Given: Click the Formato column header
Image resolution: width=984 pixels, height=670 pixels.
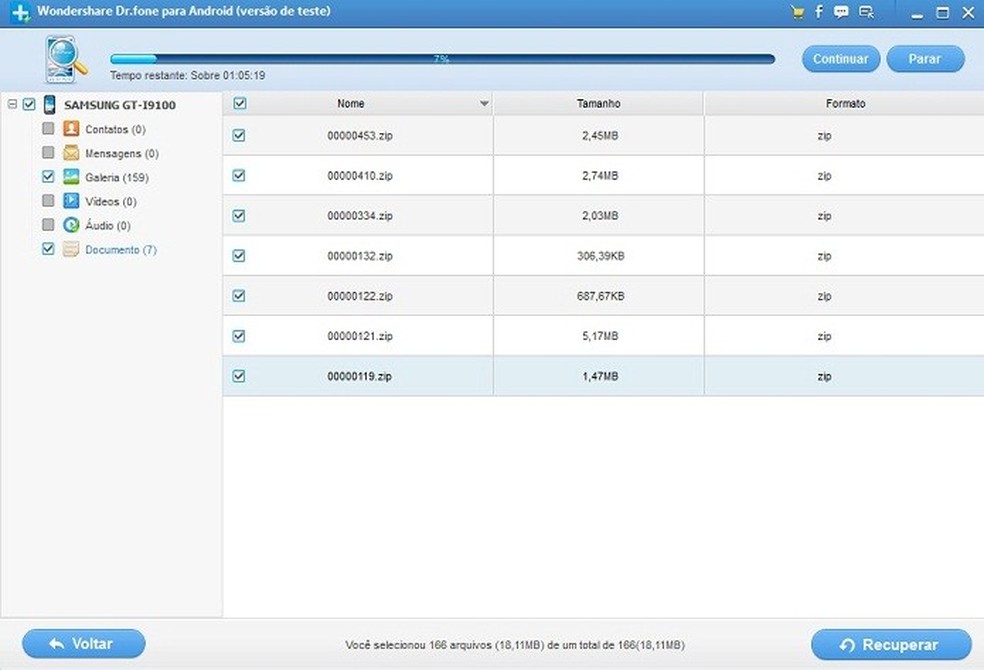Looking at the screenshot, I should click(x=844, y=104).
